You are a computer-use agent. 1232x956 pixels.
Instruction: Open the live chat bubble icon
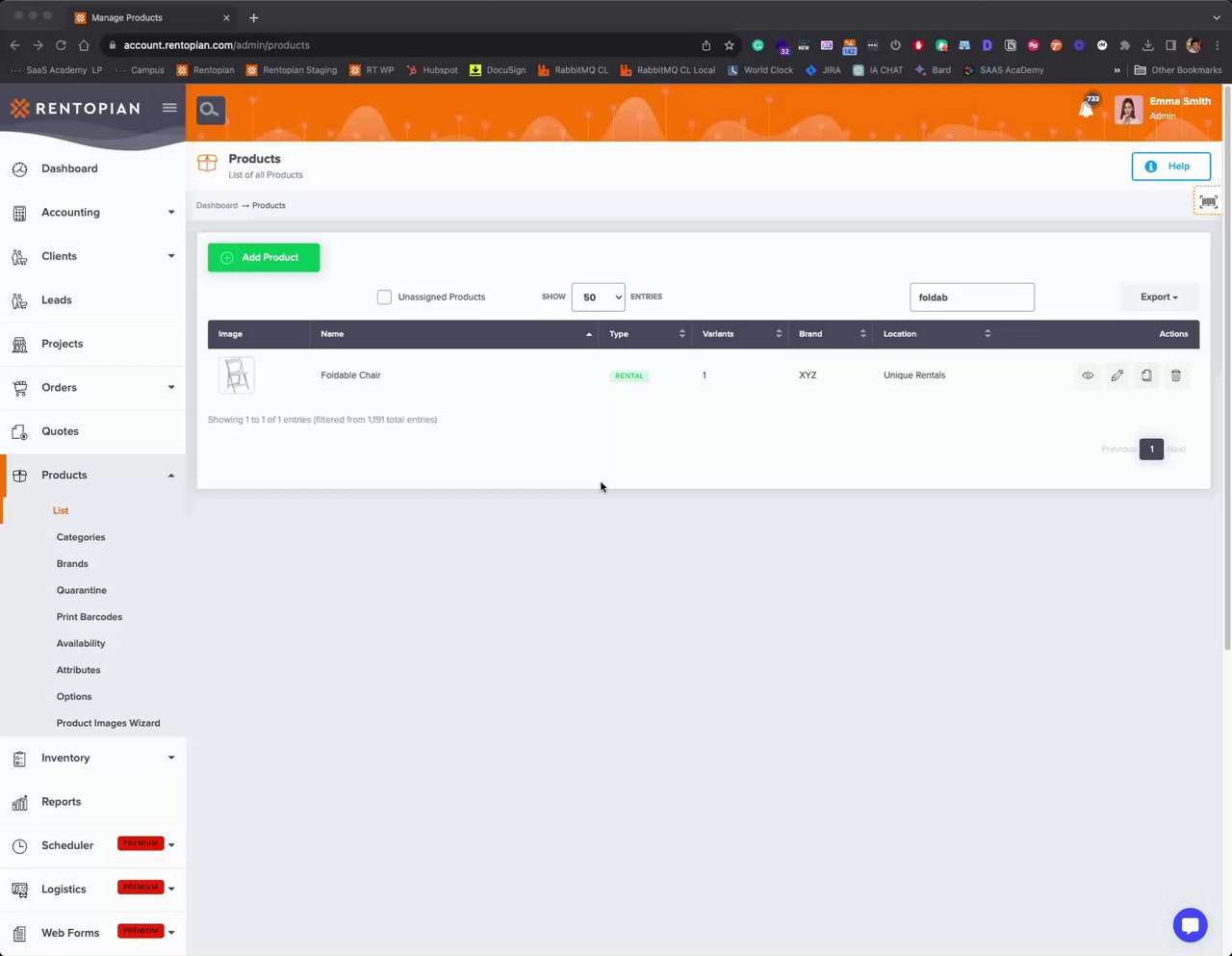(x=1190, y=925)
